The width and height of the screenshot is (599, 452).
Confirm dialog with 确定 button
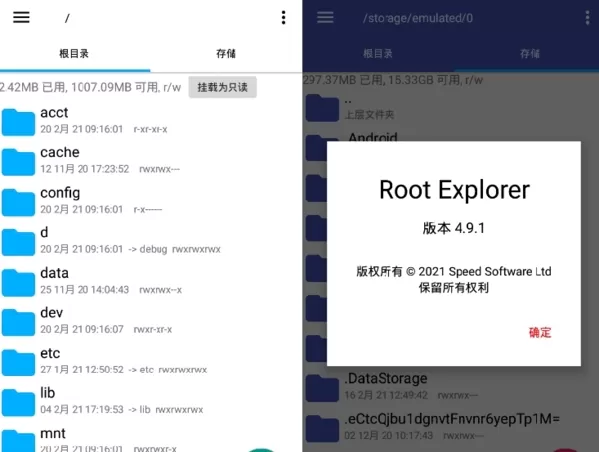tap(540, 332)
